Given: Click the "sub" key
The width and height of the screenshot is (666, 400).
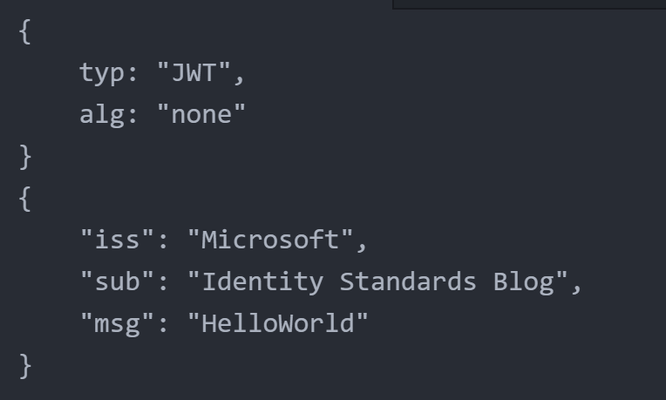Looking at the screenshot, I should click(117, 281).
